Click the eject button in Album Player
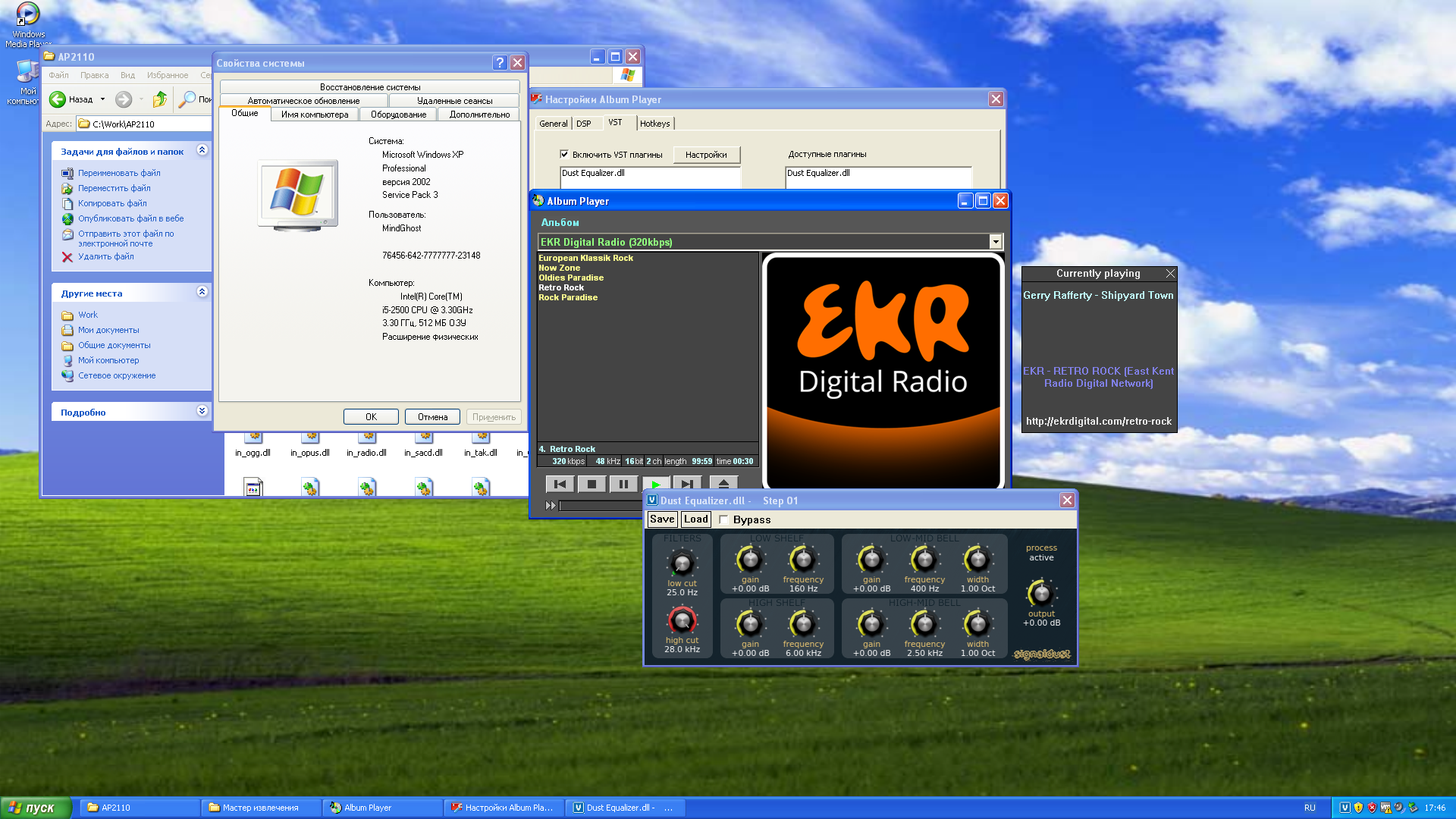Screen dimensions: 1456x819 (723, 483)
